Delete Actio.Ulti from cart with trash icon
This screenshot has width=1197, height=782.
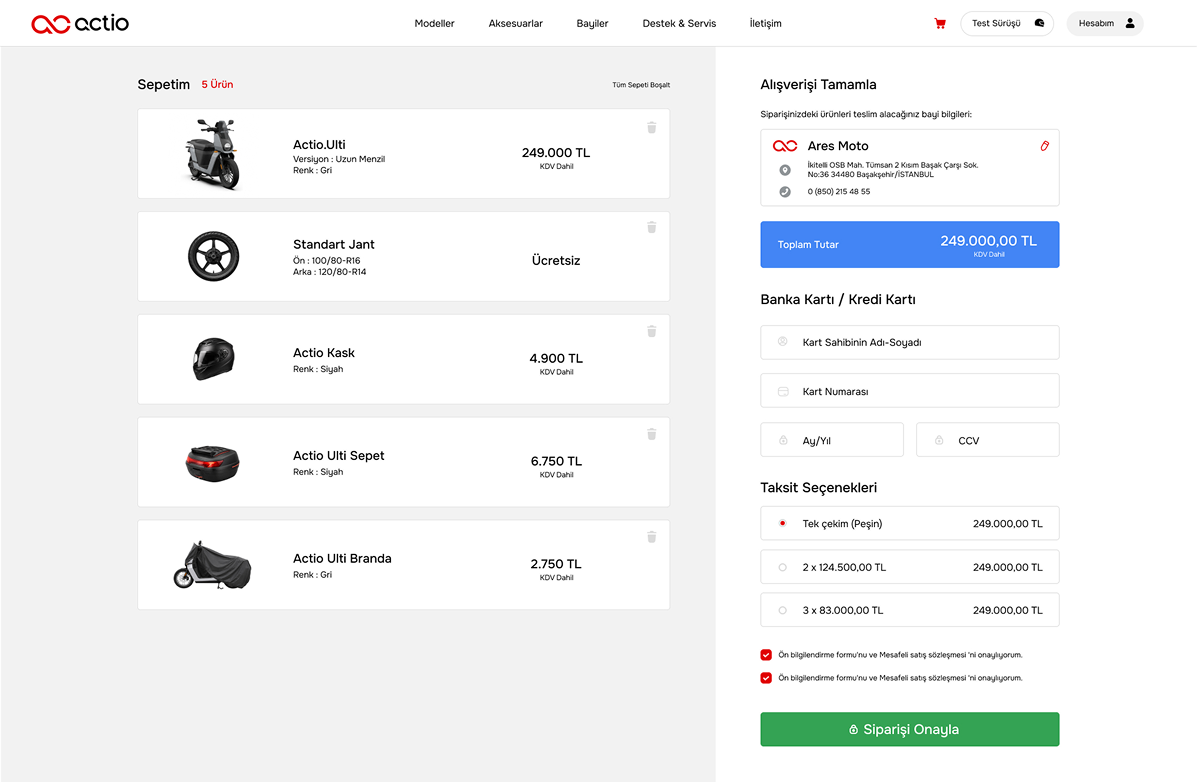tap(652, 128)
